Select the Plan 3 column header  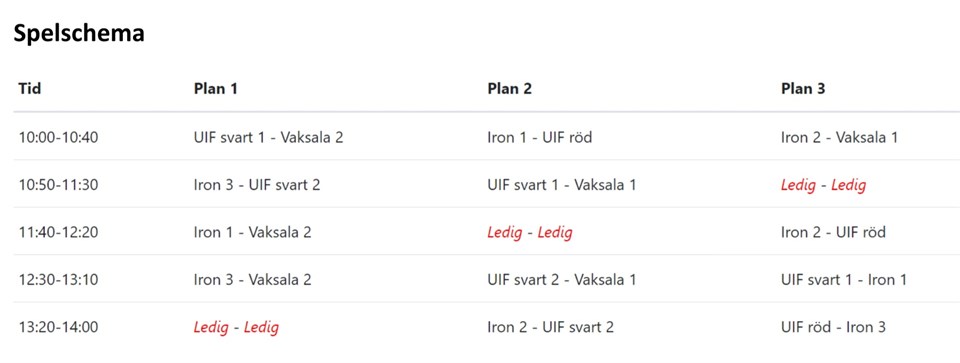pos(803,89)
